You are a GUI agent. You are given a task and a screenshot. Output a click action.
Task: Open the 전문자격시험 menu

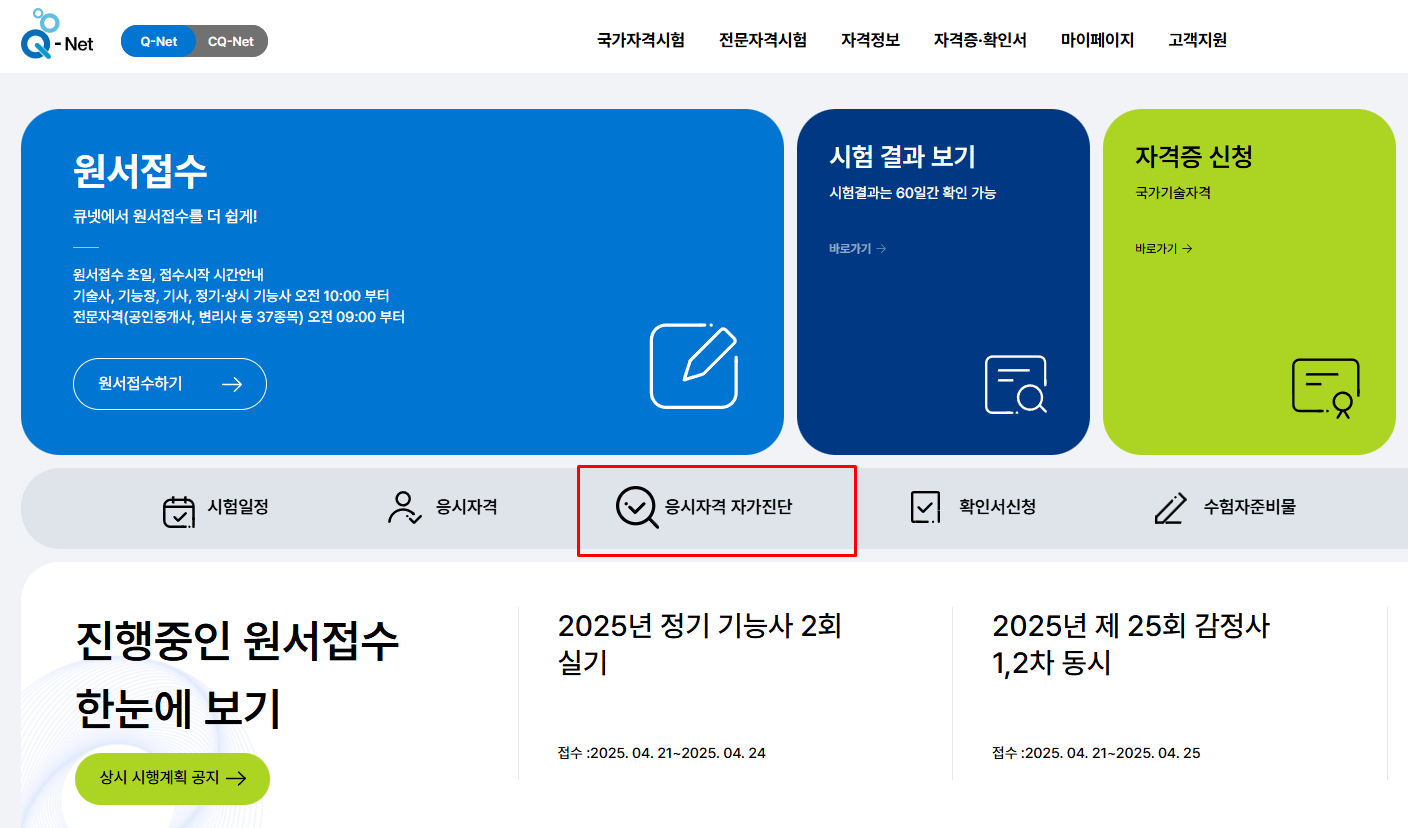(763, 40)
